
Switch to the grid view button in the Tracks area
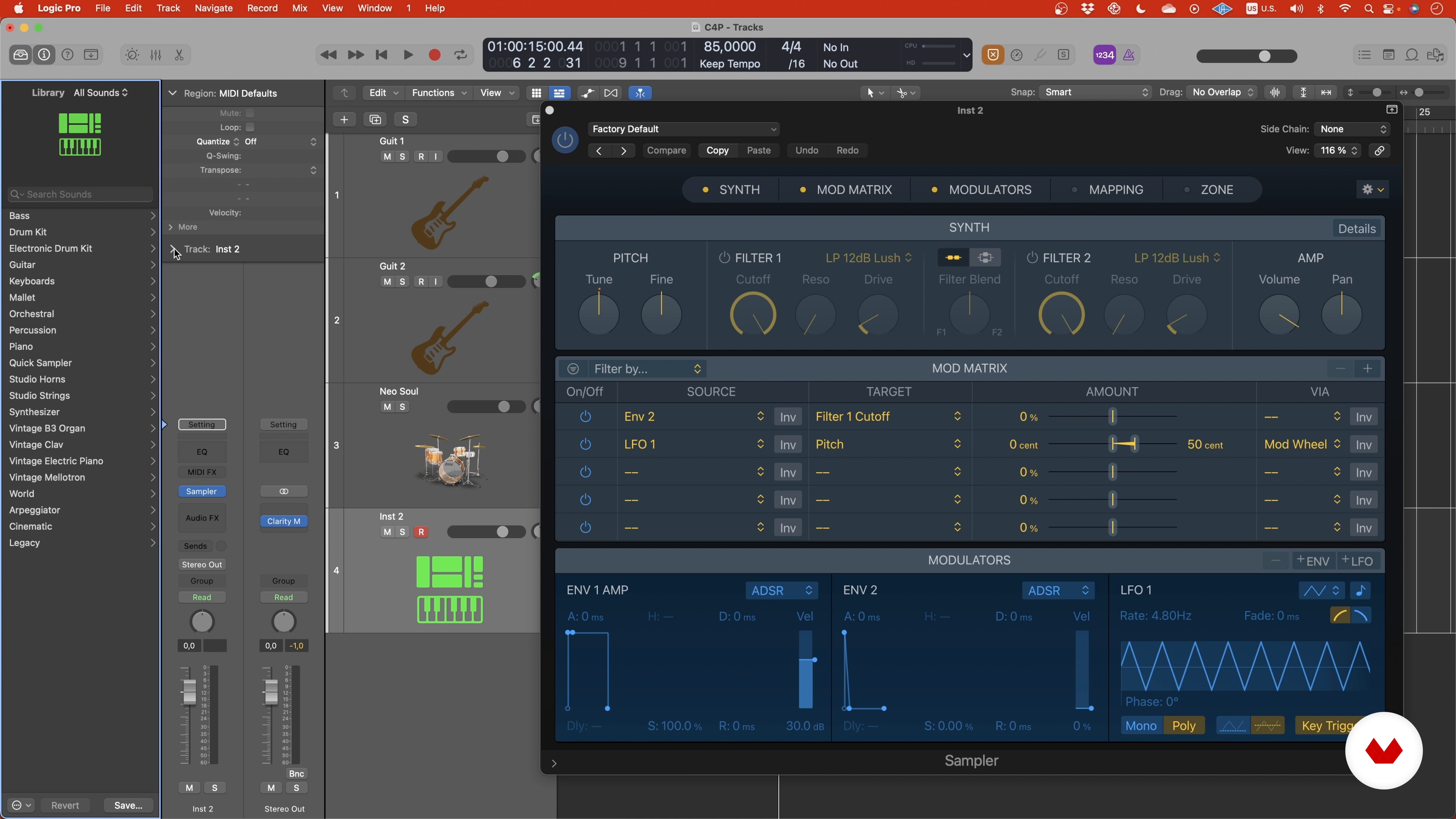click(537, 93)
